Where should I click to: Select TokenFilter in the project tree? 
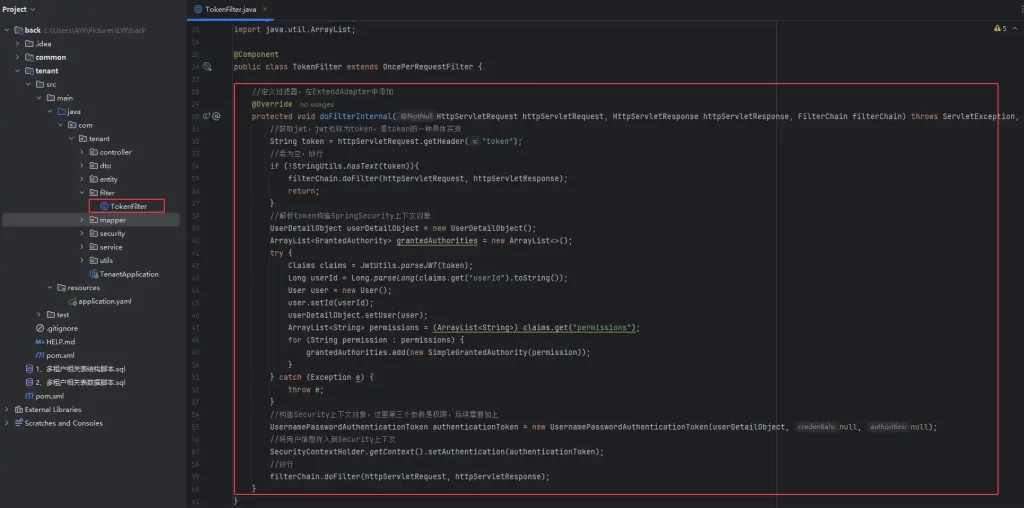click(x=128, y=206)
